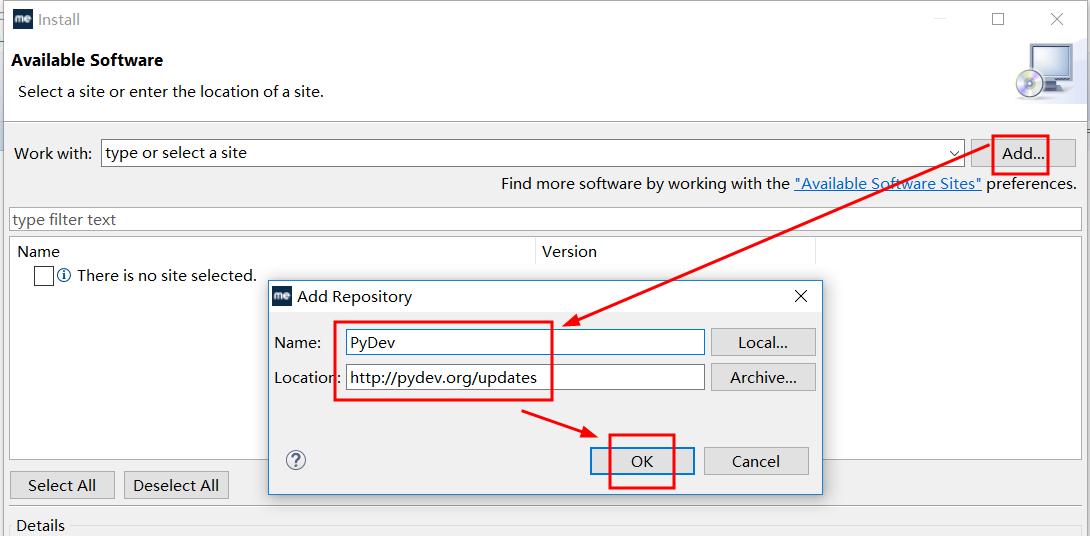This screenshot has height=536, width=1090.
Task: Click the Location field with pydev.org URL
Action: coord(526,377)
